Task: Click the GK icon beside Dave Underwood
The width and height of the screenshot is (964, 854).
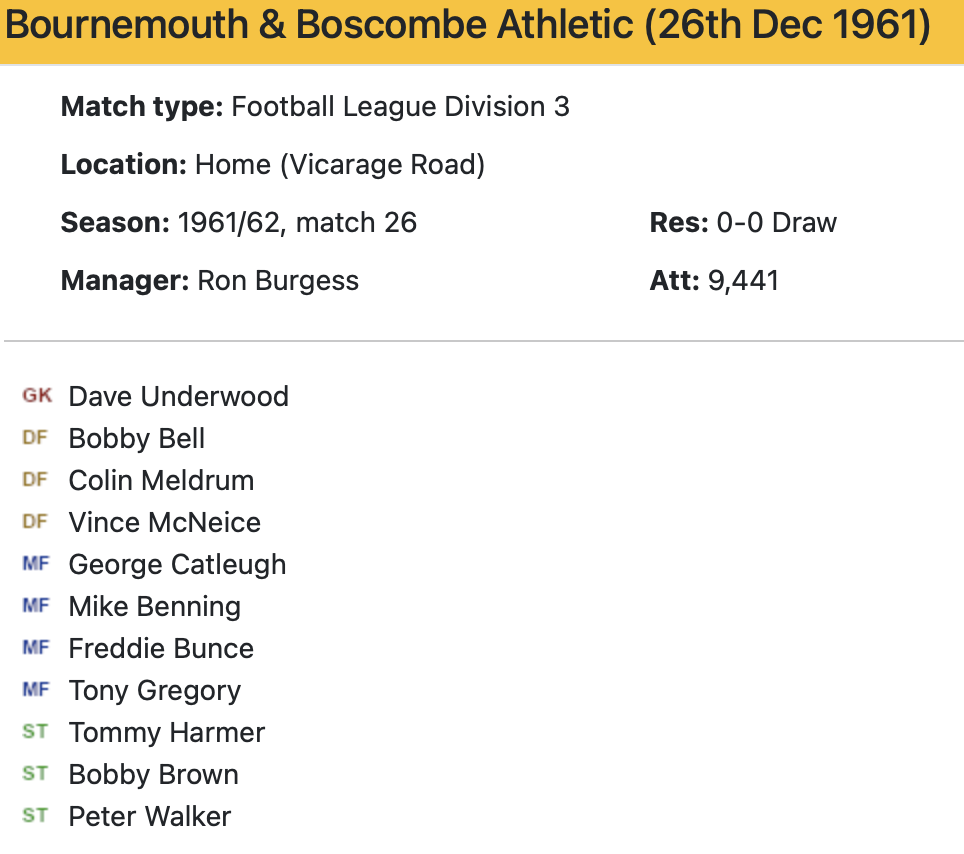Action: coord(37,396)
